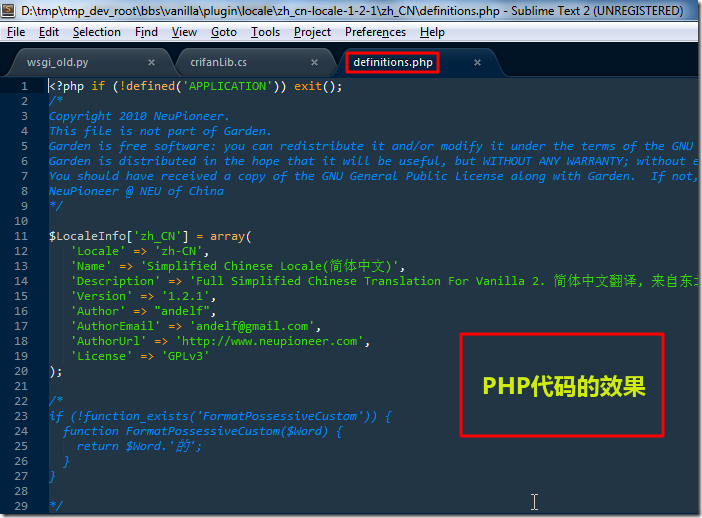Close the wsgi_old.py tab
Screen dimensions: 702x518
pos(151,63)
